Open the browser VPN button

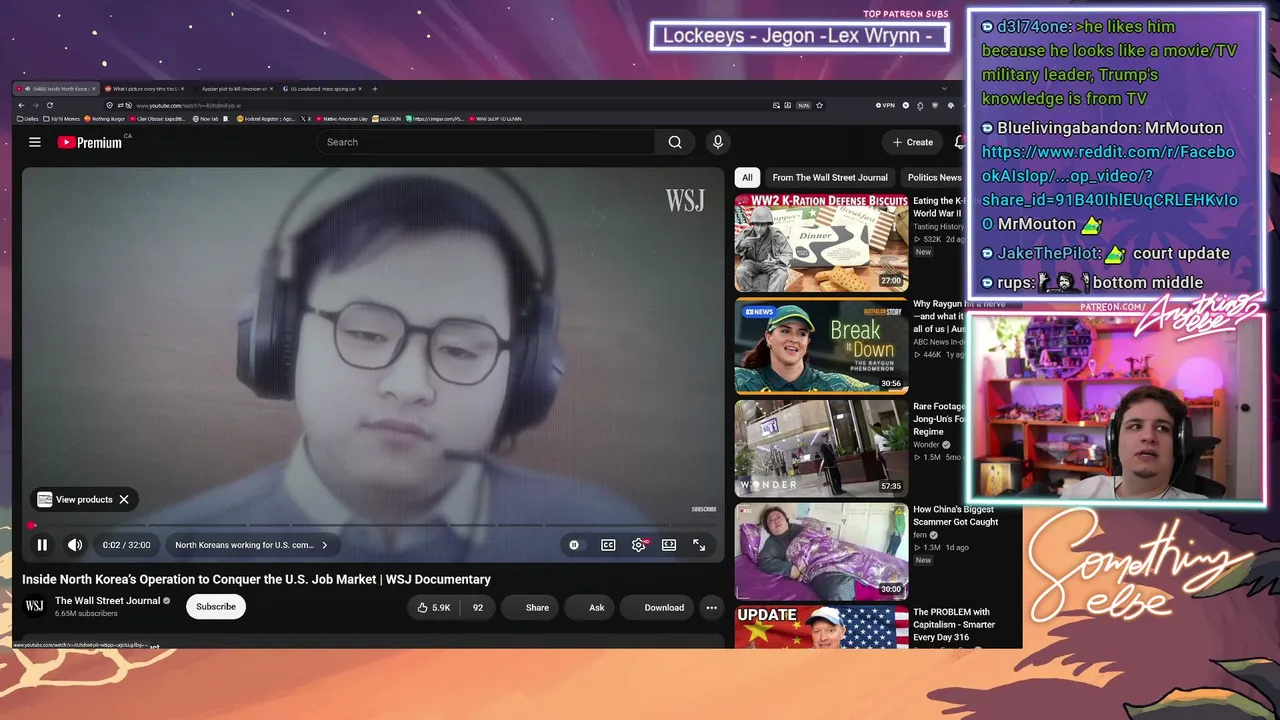(x=886, y=105)
